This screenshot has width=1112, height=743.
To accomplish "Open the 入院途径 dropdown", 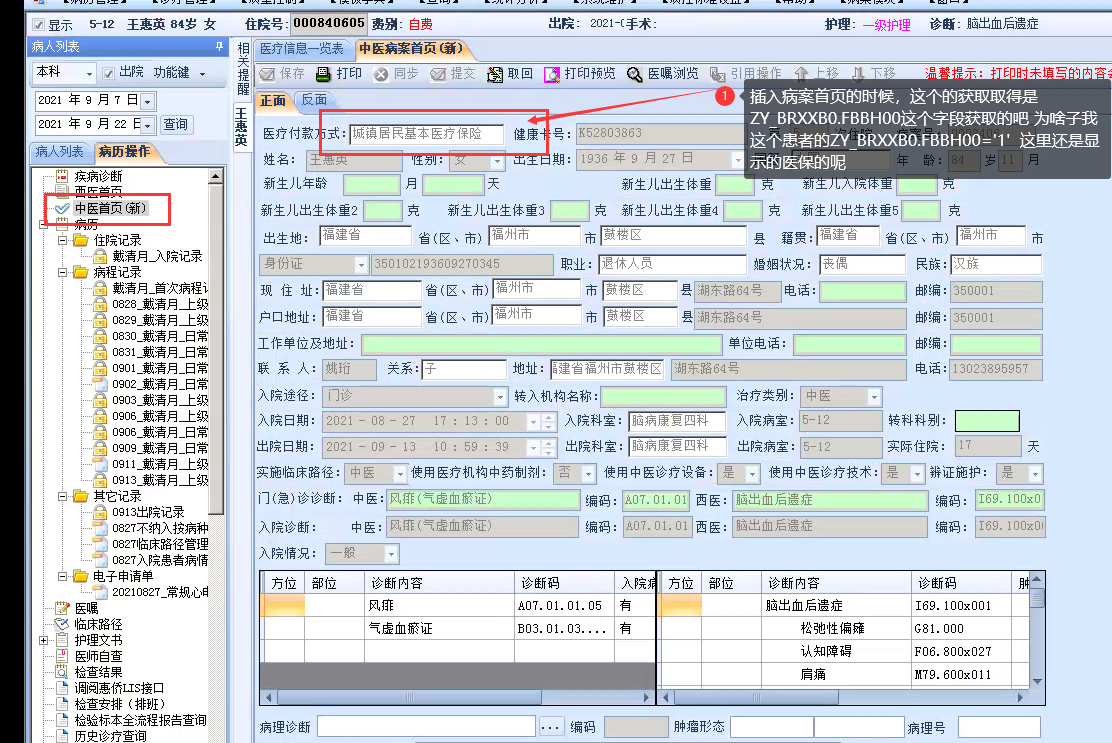I will coord(500,396).
